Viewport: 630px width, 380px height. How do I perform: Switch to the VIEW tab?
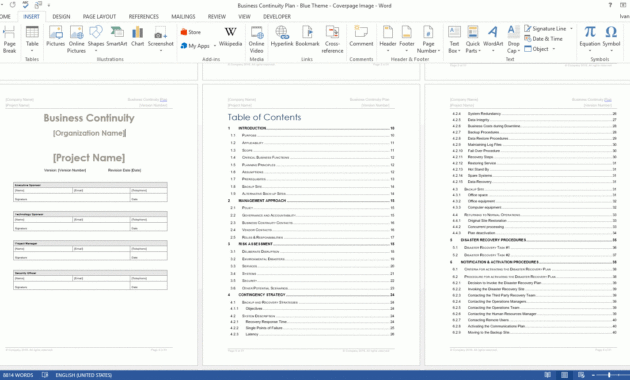click(244, 16)
